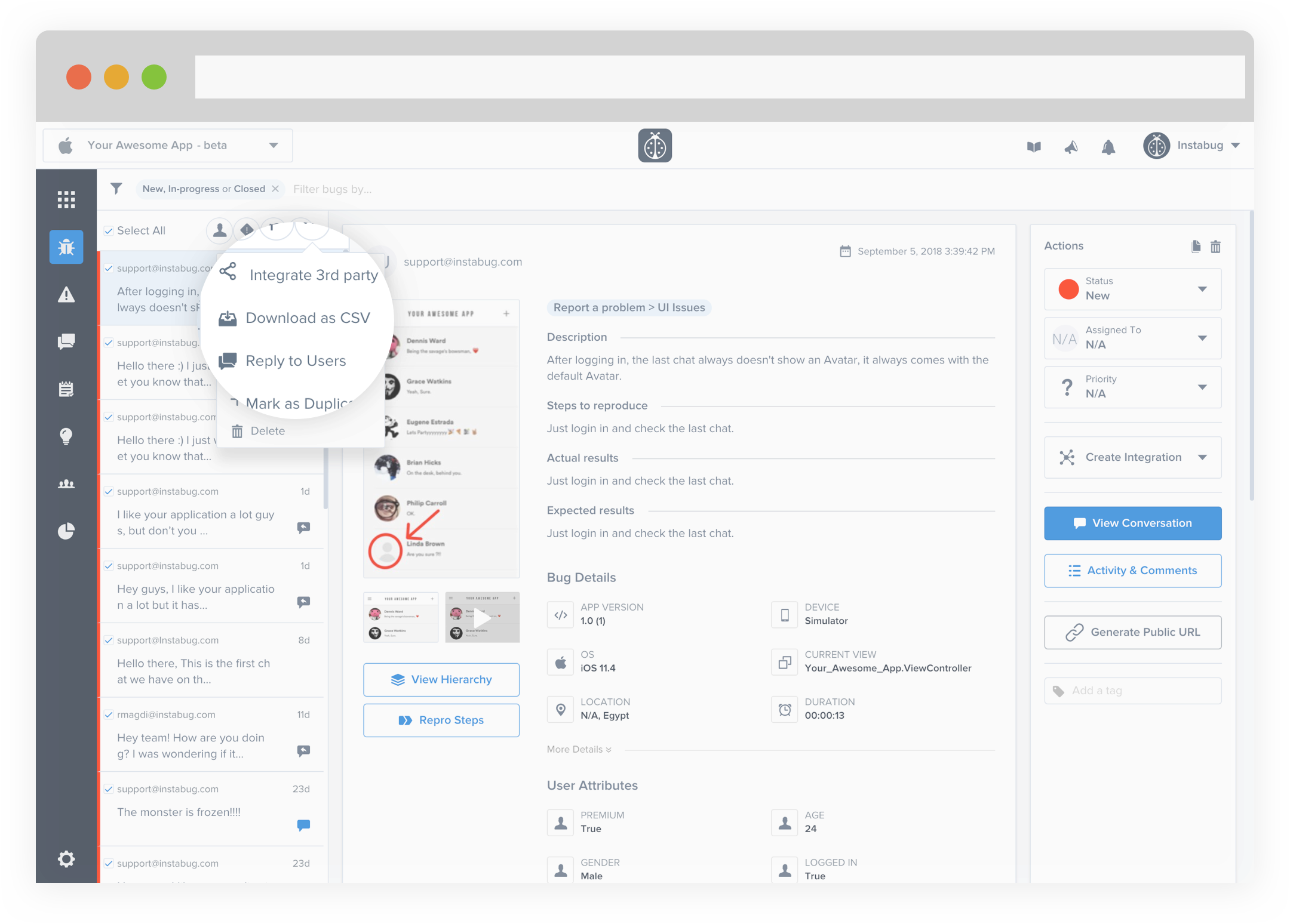Click the assign-user icon next to Select All
This screenshot has width=1290, height=924.
click(220, 230)
